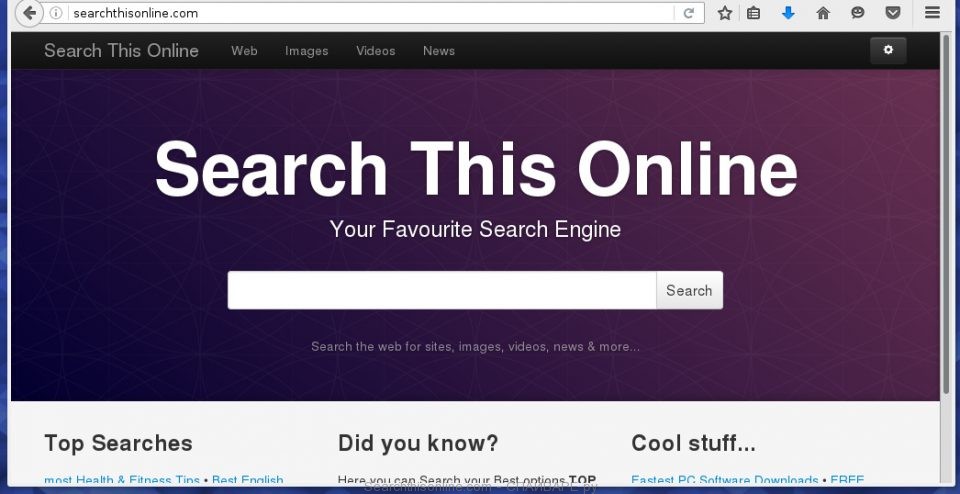Go to the browser home page icon
This screenshot has width=960, height=494.
tap(823, 13)
